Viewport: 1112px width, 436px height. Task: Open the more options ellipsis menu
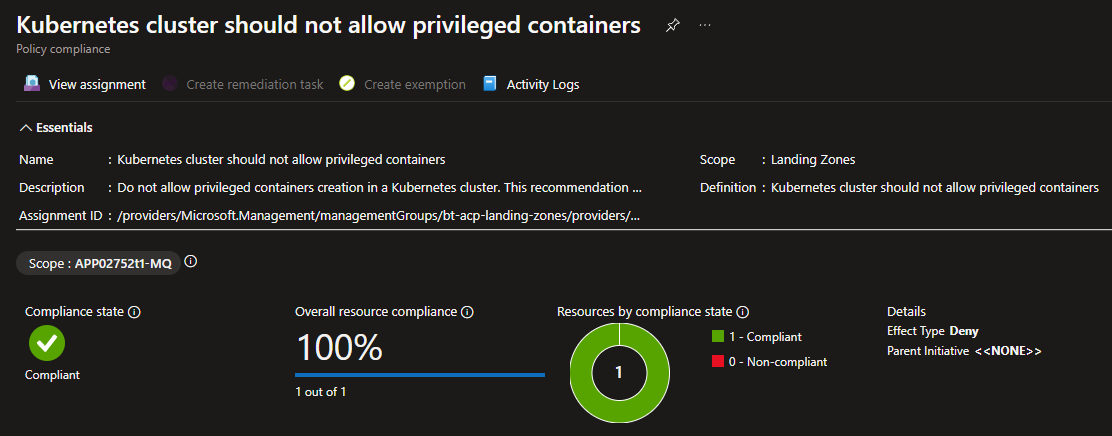[704, 26]
